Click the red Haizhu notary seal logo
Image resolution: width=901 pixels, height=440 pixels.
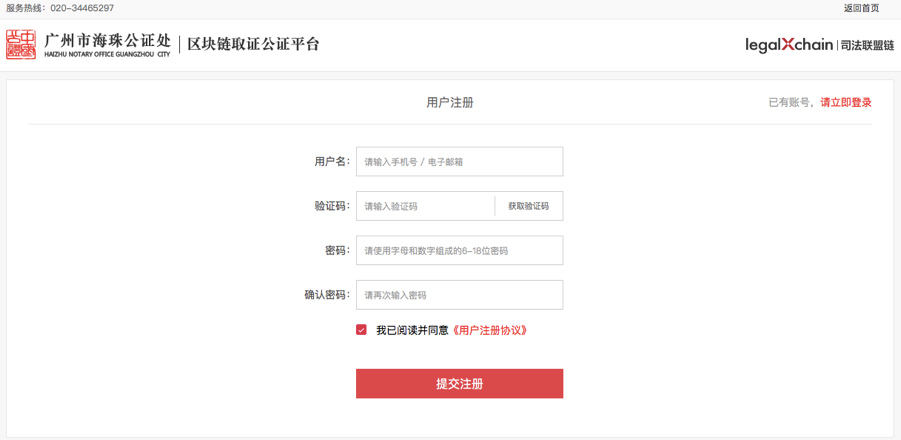tap(21, 44)
